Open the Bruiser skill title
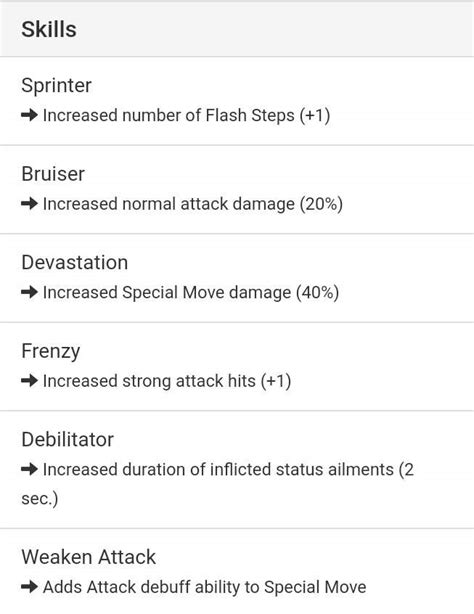 point(53,174)
